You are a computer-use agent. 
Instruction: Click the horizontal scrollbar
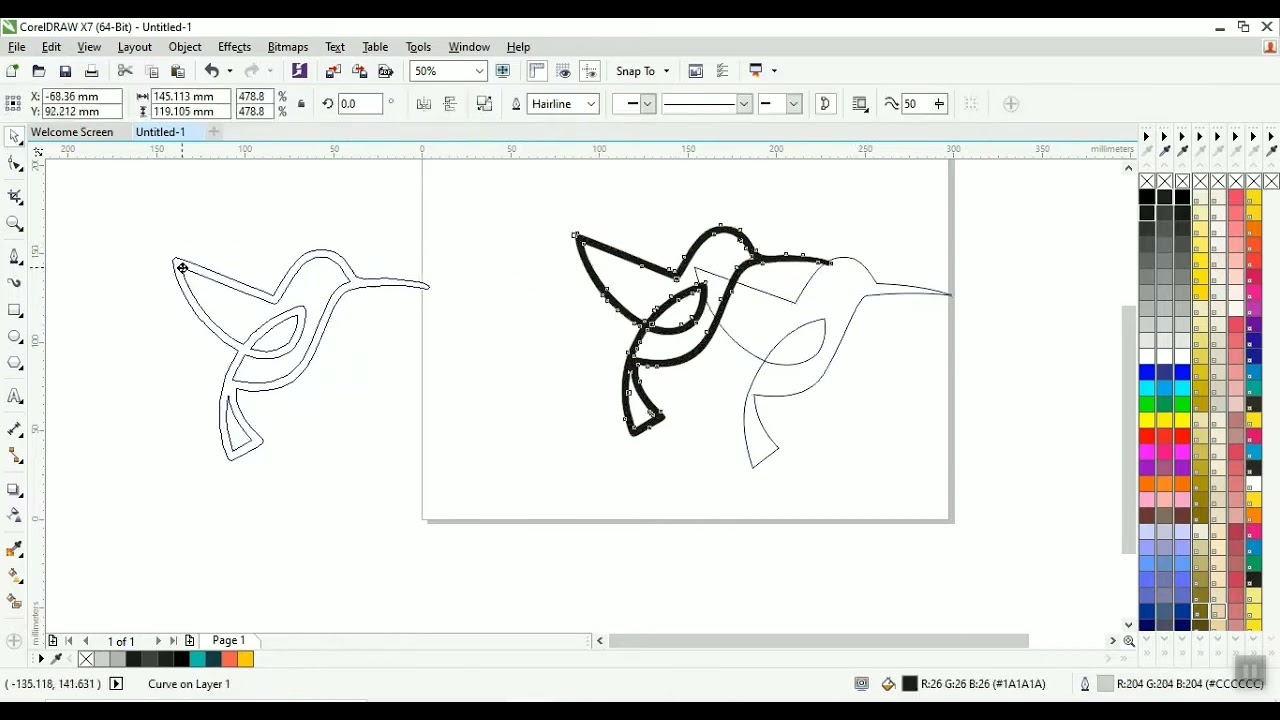pyautogui.click(x=818, y=641)
